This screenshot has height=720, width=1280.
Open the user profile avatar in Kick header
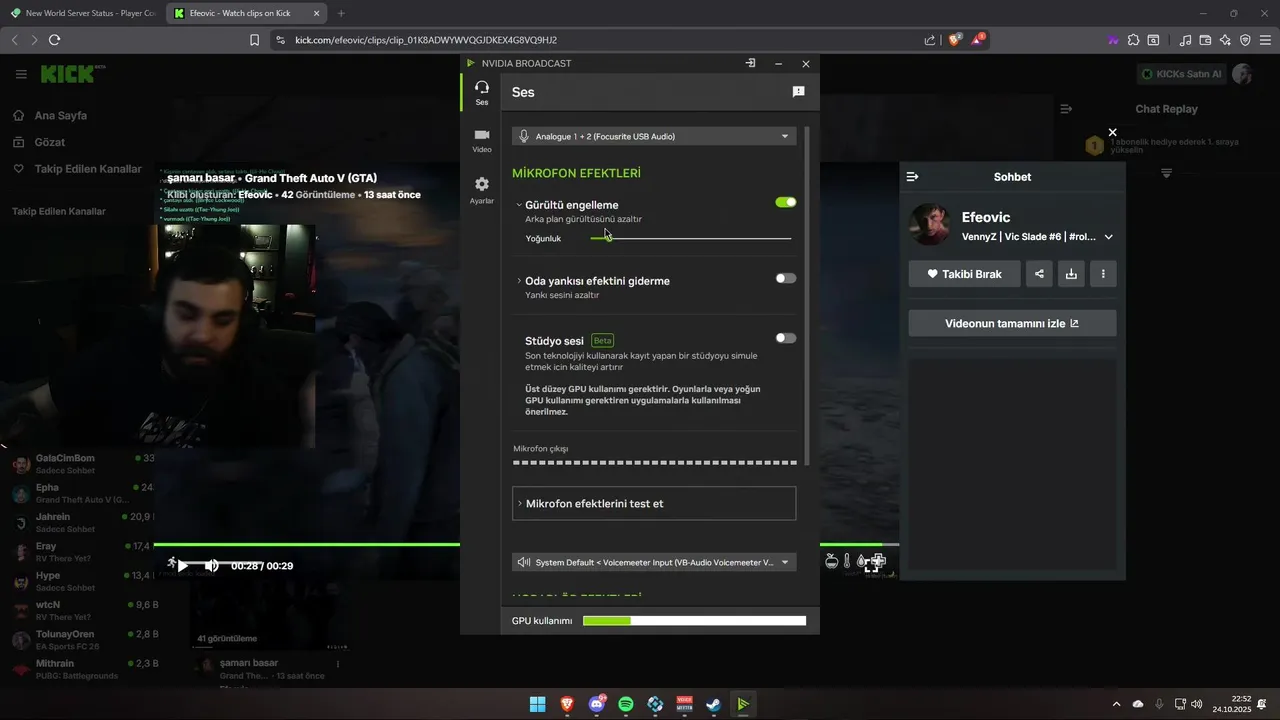[1243, 74]
